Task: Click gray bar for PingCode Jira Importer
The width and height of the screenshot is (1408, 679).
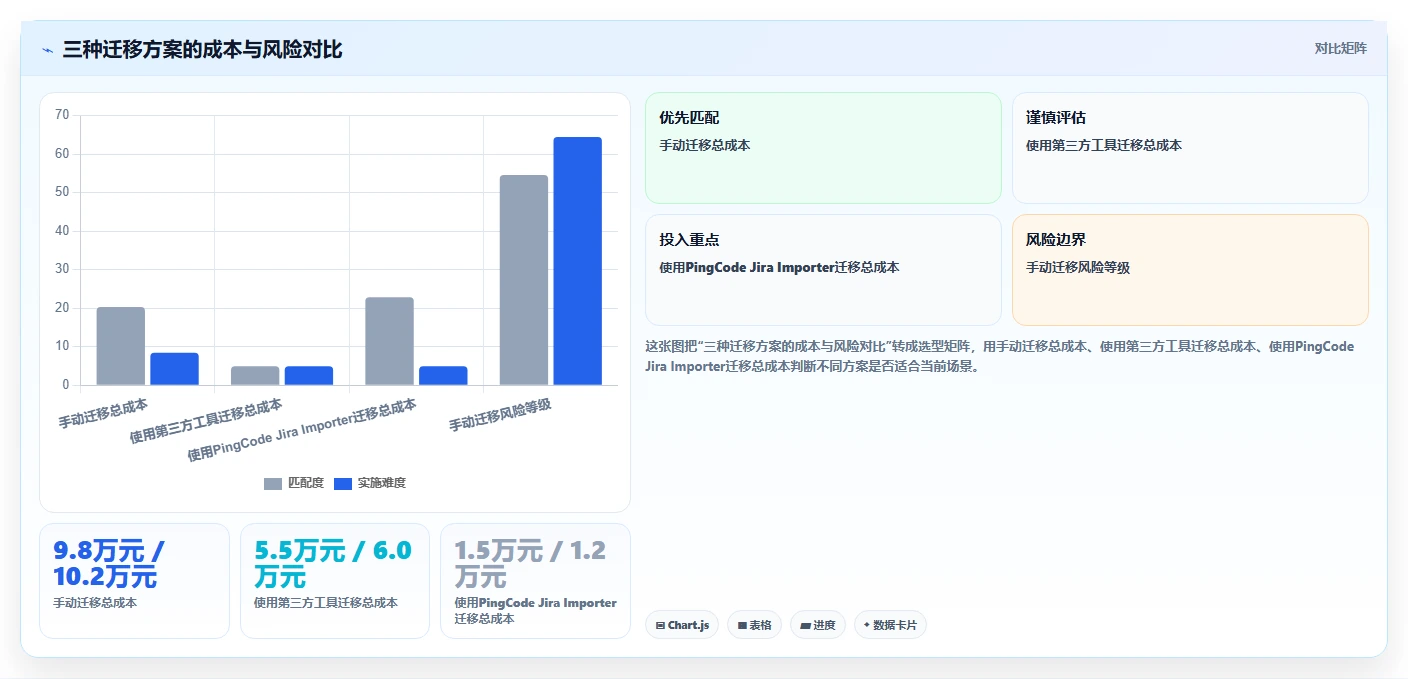Action: [389, 341]
